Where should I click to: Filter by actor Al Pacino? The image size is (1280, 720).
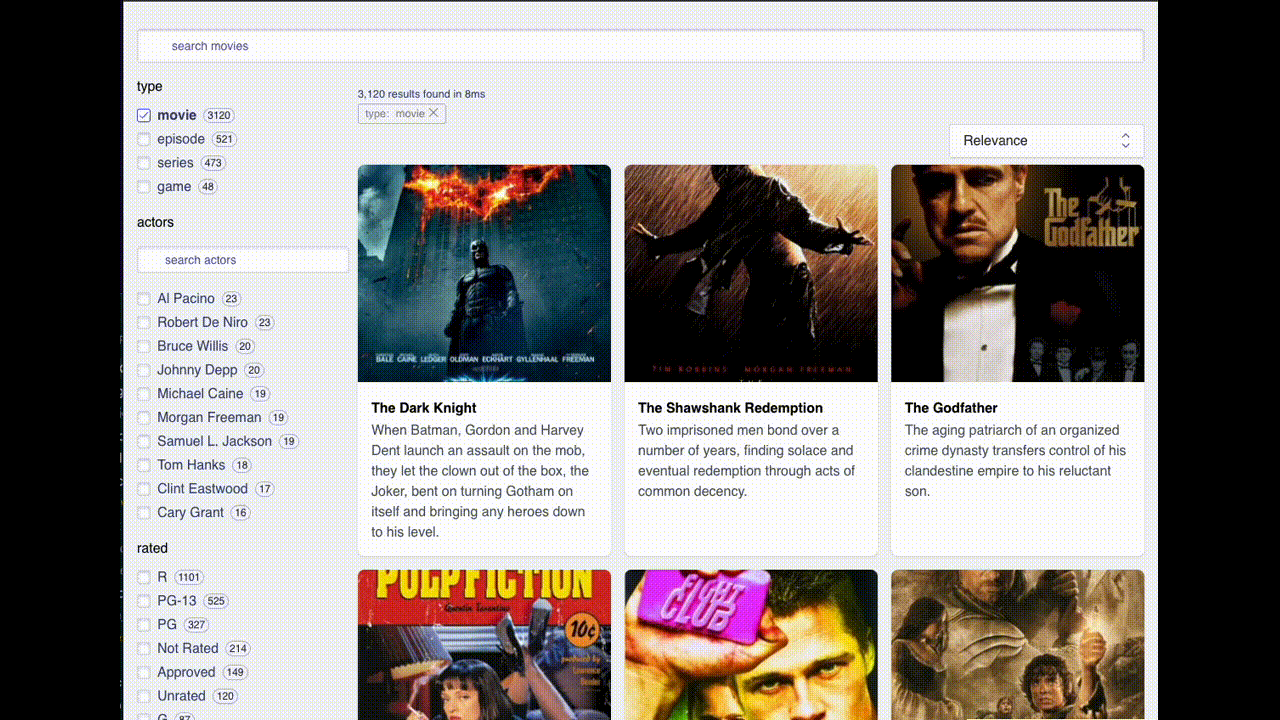pyautogui.click(x=144, y=299)
